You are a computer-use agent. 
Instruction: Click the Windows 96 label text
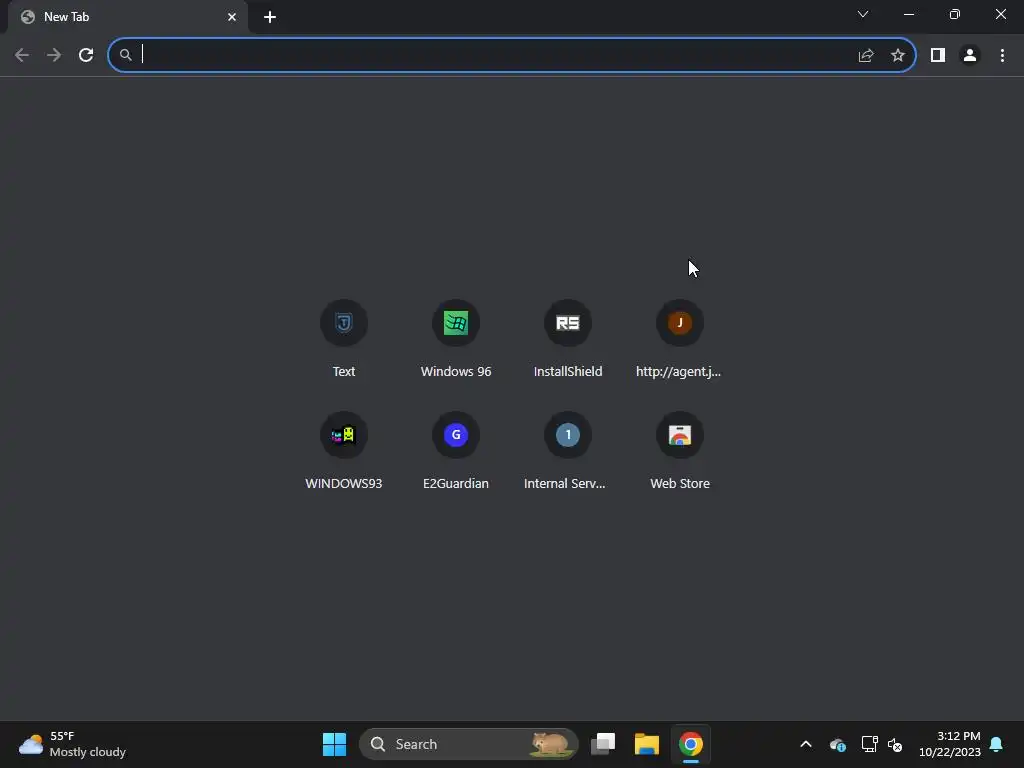coord(456,372)
